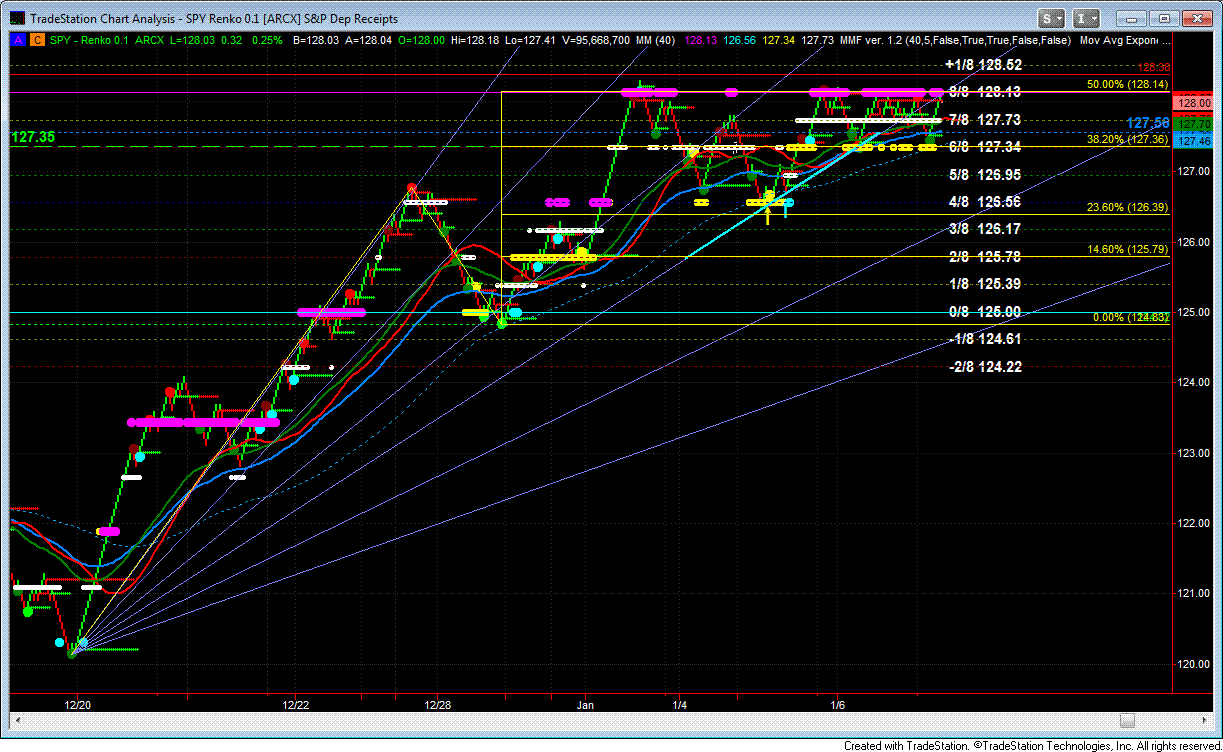Click the 12/22 date axis label

[x=296, y=705]
